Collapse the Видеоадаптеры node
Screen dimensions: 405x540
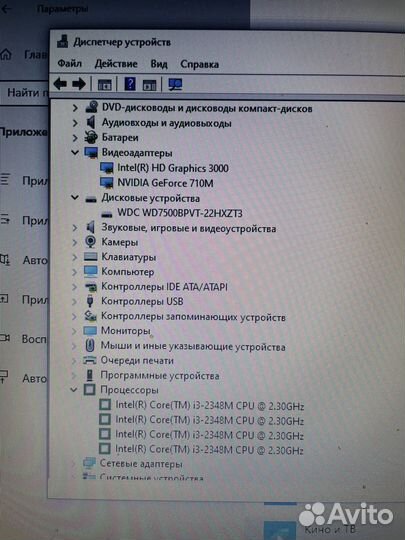click(75, 152)
